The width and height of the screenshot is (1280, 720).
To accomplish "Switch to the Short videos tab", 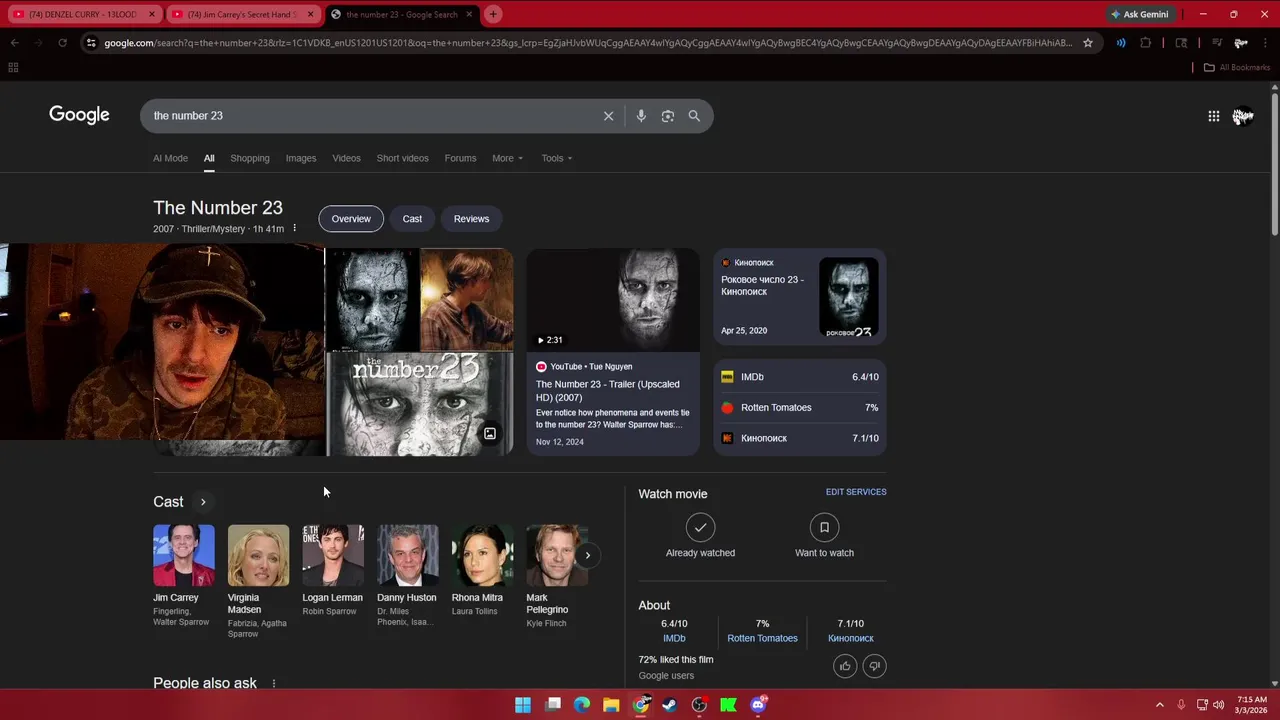I will click(402, 158).
